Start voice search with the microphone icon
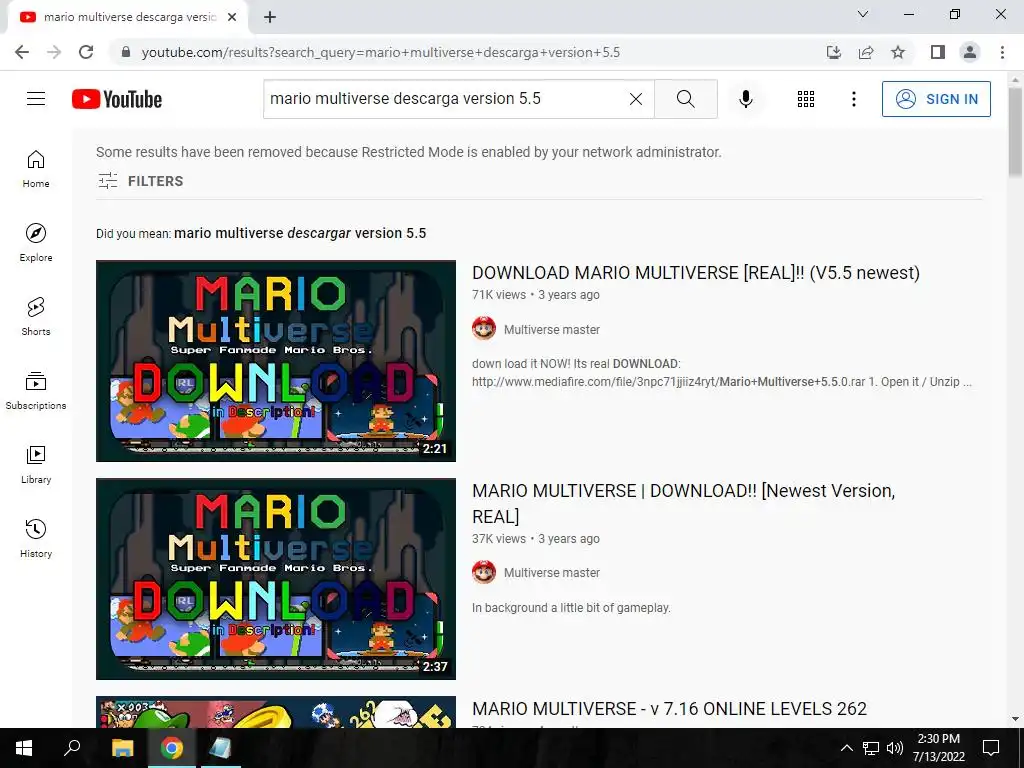Image resolution: width=1024 pixels, height=768 pixels. (x=745, y=99)
